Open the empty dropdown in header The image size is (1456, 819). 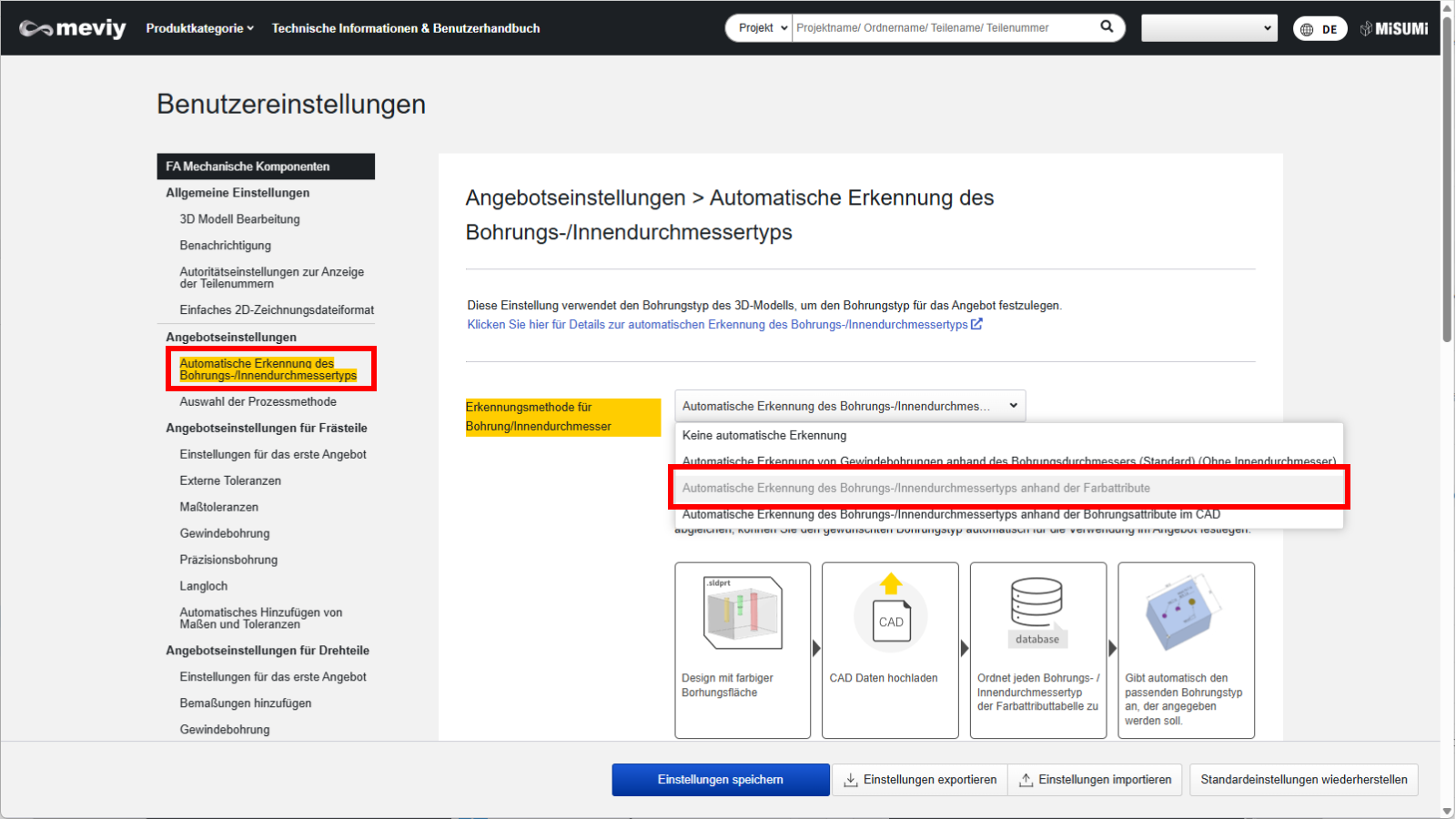[x=1208, y=28]
